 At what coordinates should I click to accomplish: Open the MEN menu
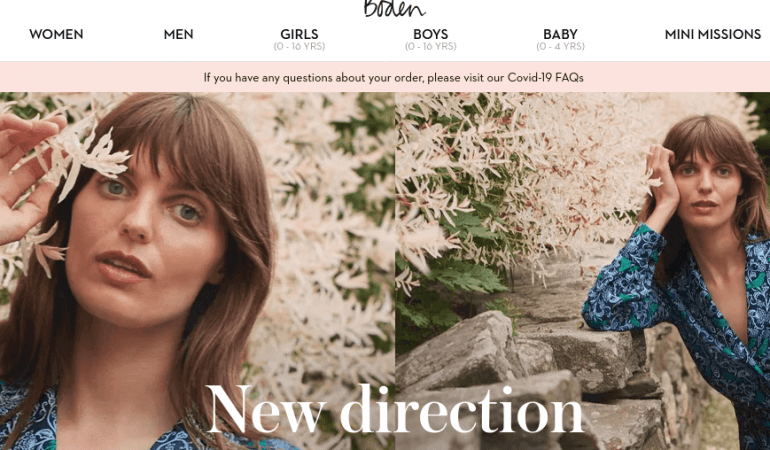pyautogui.click(x=178, y=34)
